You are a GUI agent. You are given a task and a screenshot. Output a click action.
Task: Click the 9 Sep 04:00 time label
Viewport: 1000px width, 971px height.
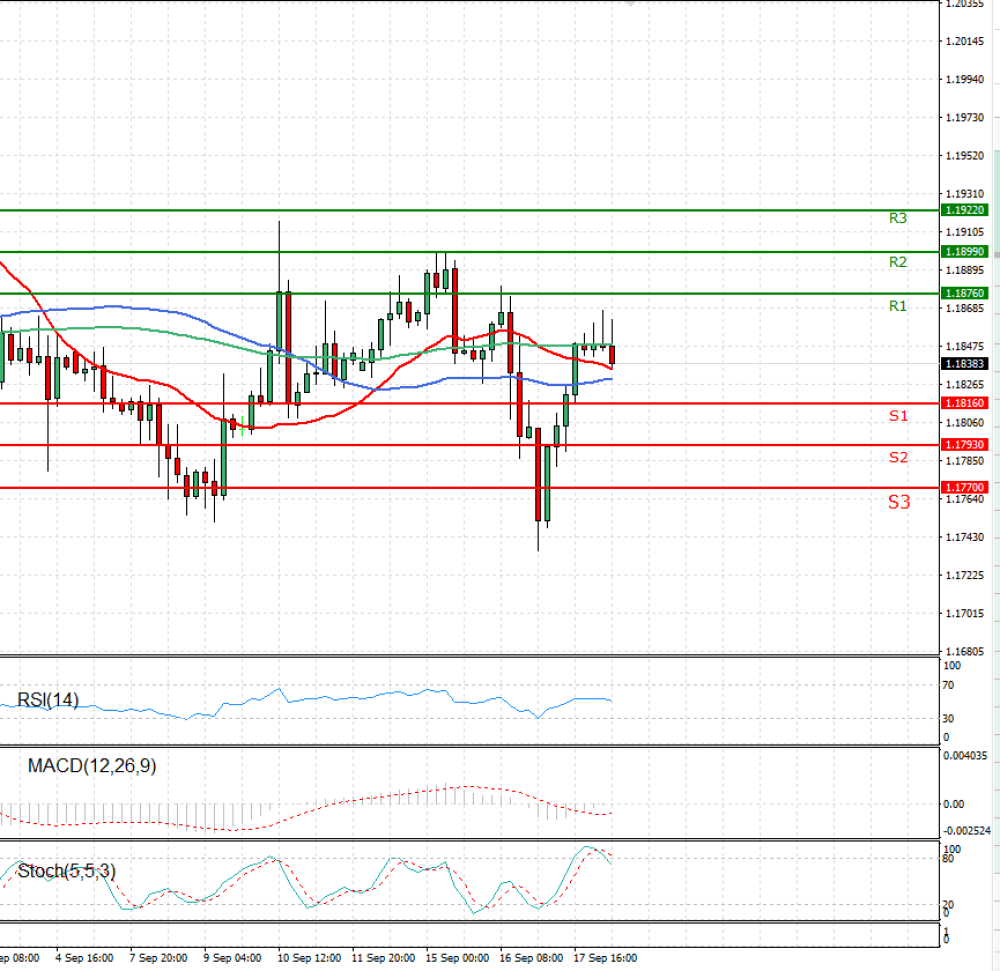pyautogui.click(x=232, y=958)
